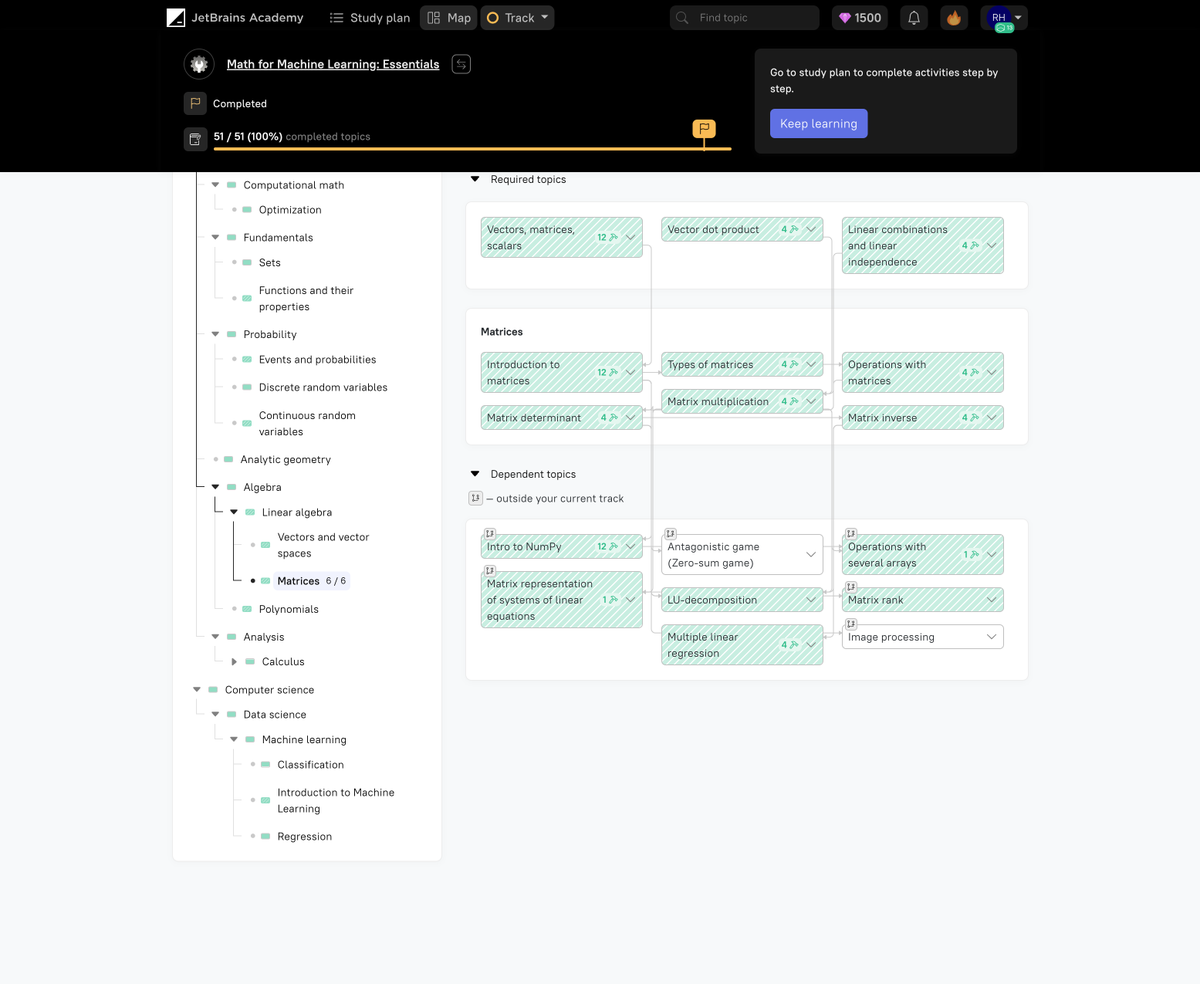Open the Matrix multiplication topic card

pos(742,401)
